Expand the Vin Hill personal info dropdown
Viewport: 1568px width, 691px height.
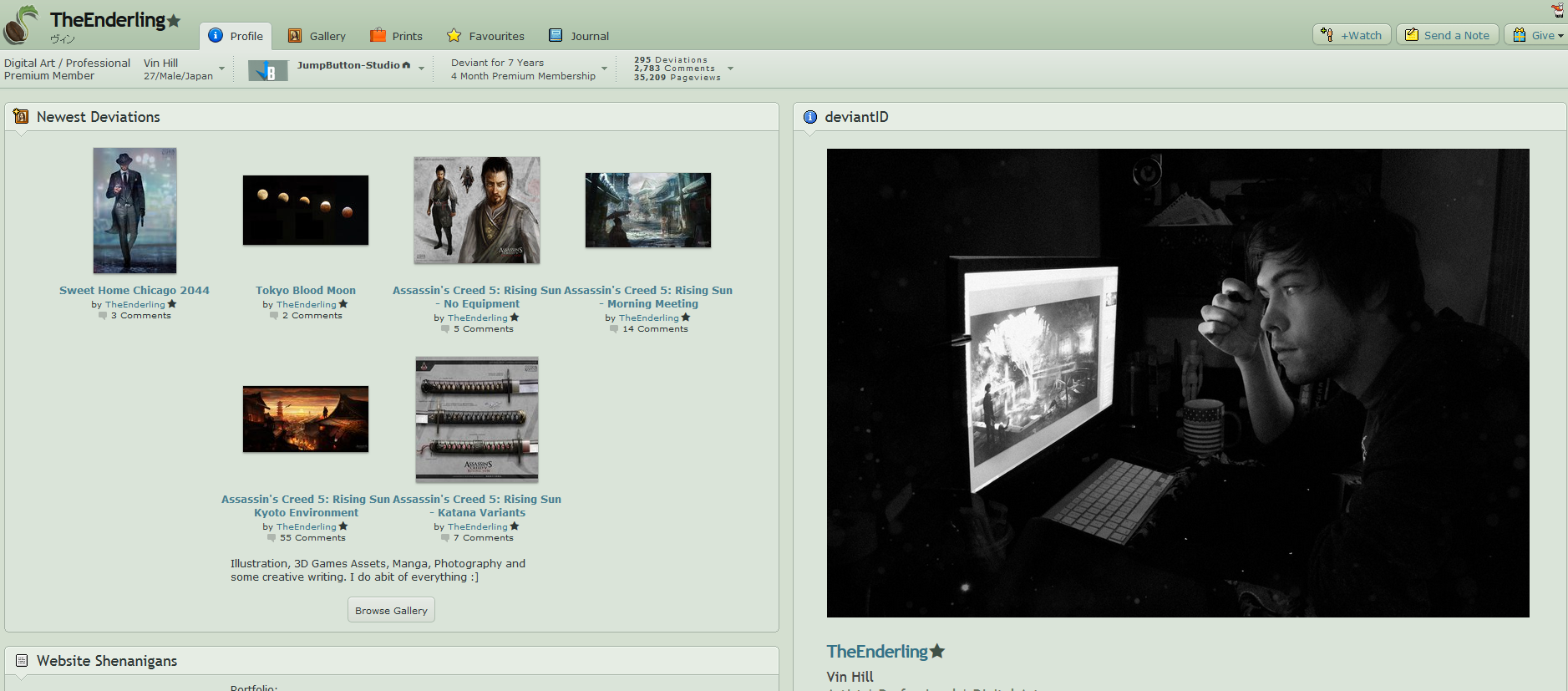click(221, 69)
